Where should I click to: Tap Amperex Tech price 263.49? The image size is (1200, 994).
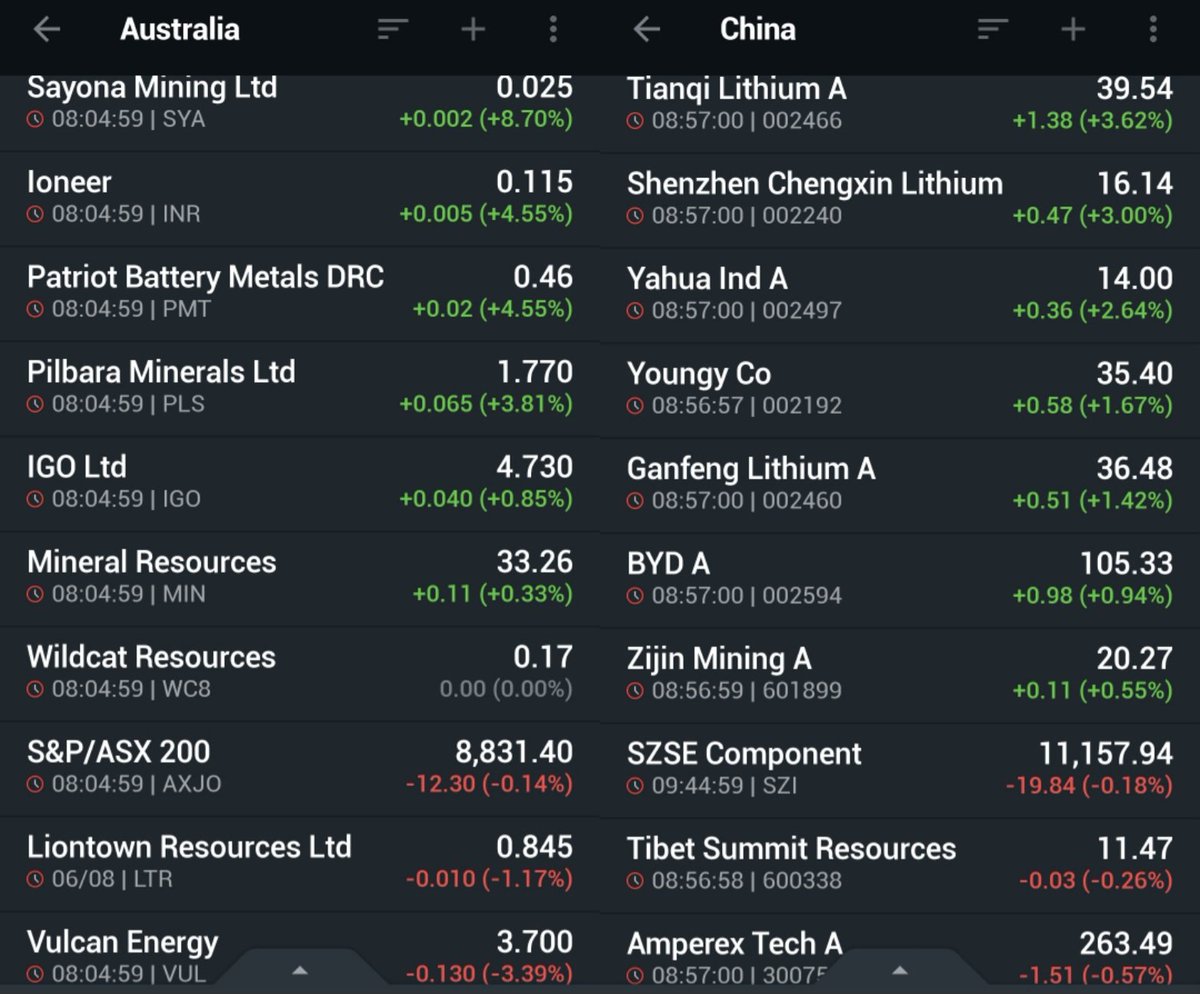pyautogui.click(x=1126, y=944)
